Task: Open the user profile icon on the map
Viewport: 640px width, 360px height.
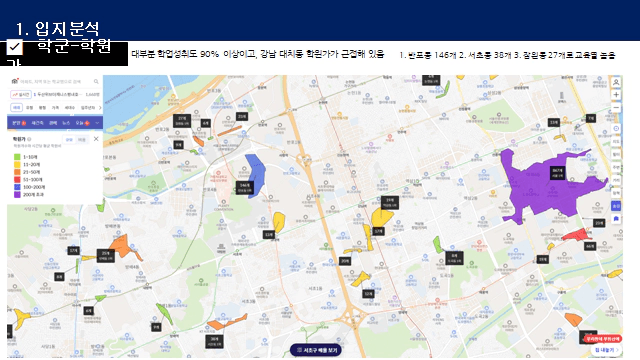Action: click(616, 82)
